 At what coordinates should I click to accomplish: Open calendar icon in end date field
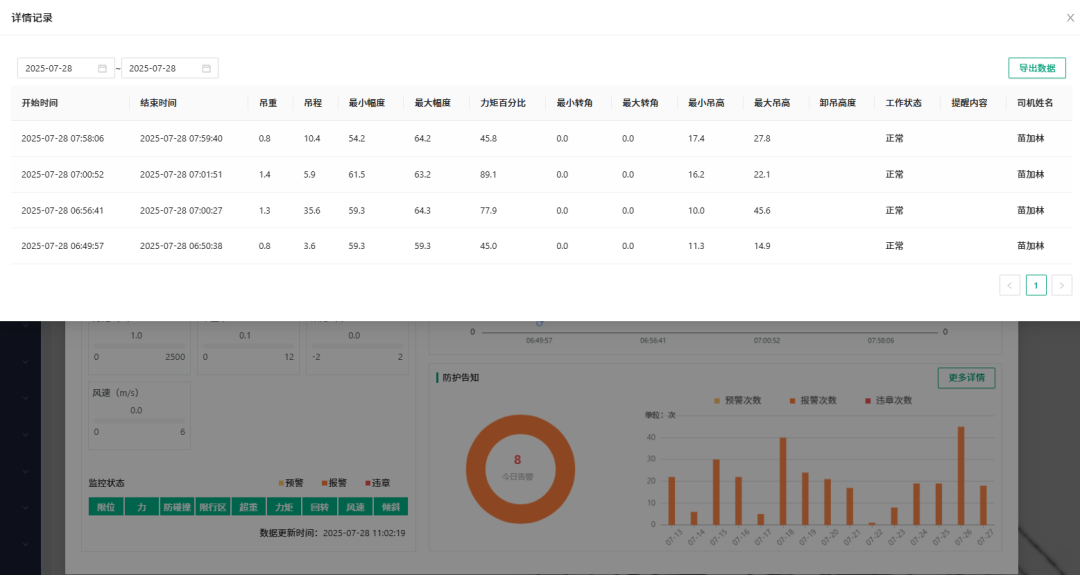coord(206,68)
